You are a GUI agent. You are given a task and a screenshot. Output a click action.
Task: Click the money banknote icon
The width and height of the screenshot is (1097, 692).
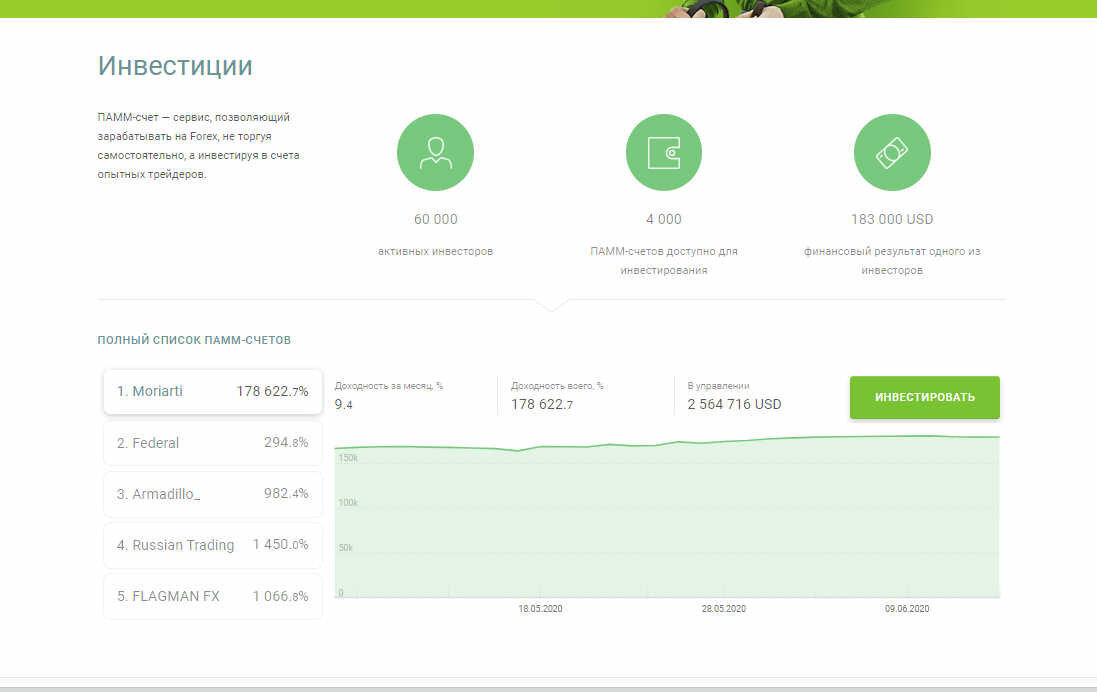[892, 153]
